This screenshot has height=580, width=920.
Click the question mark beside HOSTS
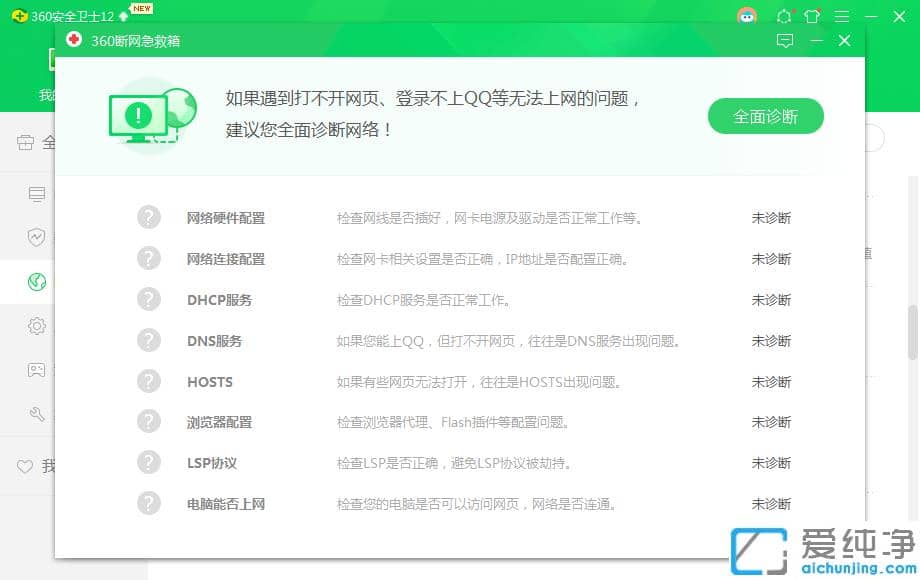pyautogui.click(x=149, y=381)
